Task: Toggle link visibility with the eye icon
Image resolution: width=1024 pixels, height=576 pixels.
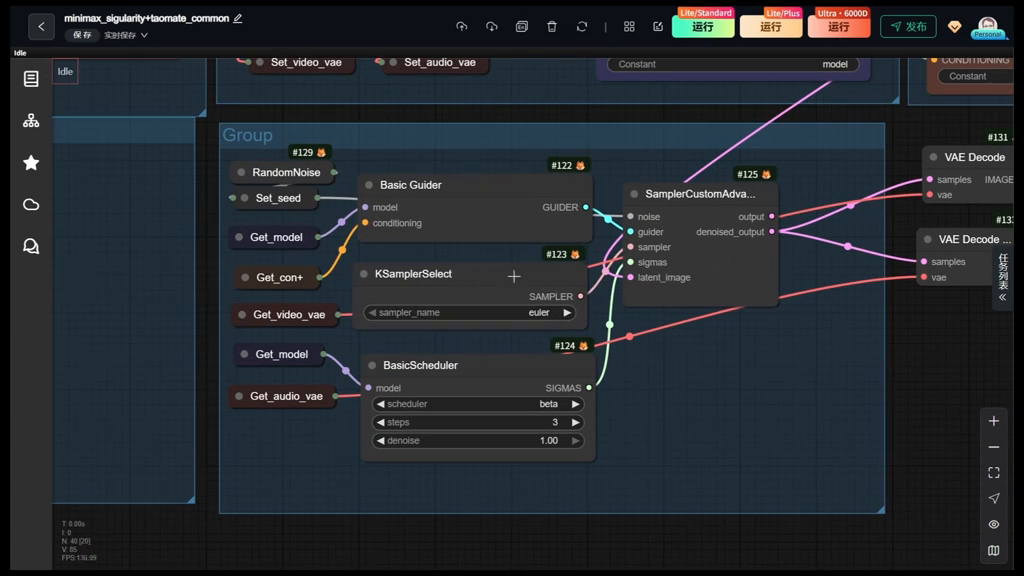Action: point(994,524)
